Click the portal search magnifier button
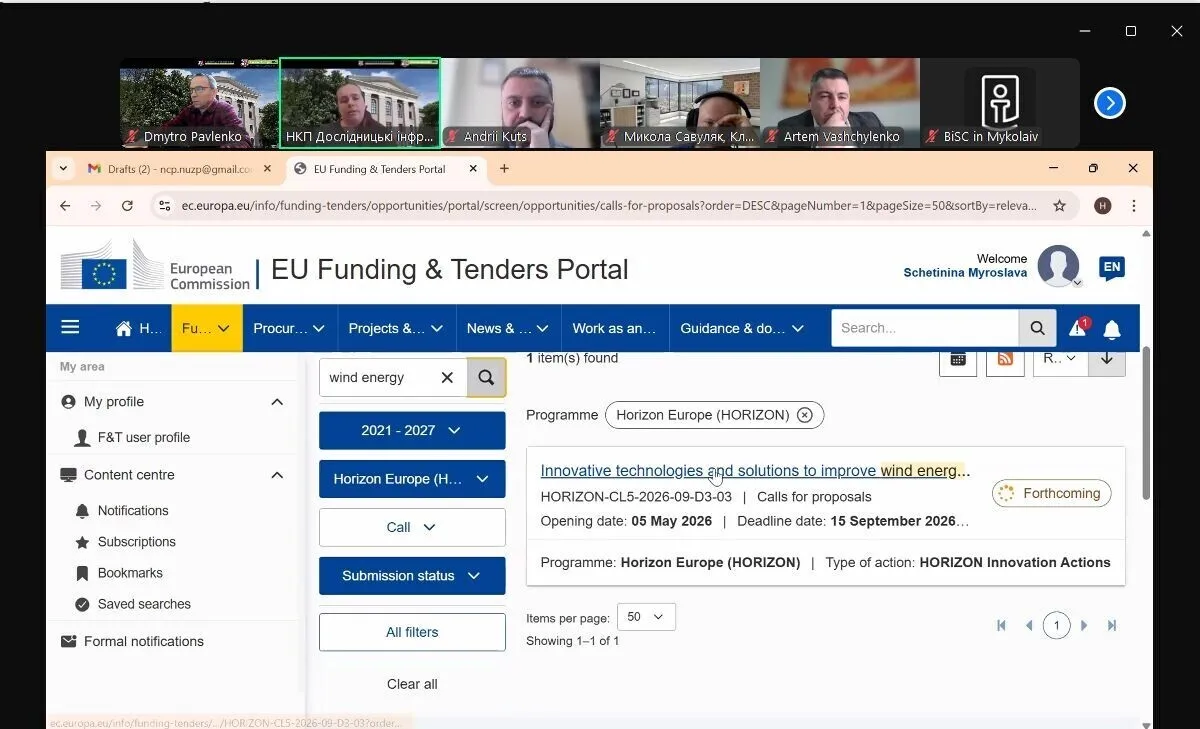The width and height of the screenshot is (1200, 729). [1038, 328]
